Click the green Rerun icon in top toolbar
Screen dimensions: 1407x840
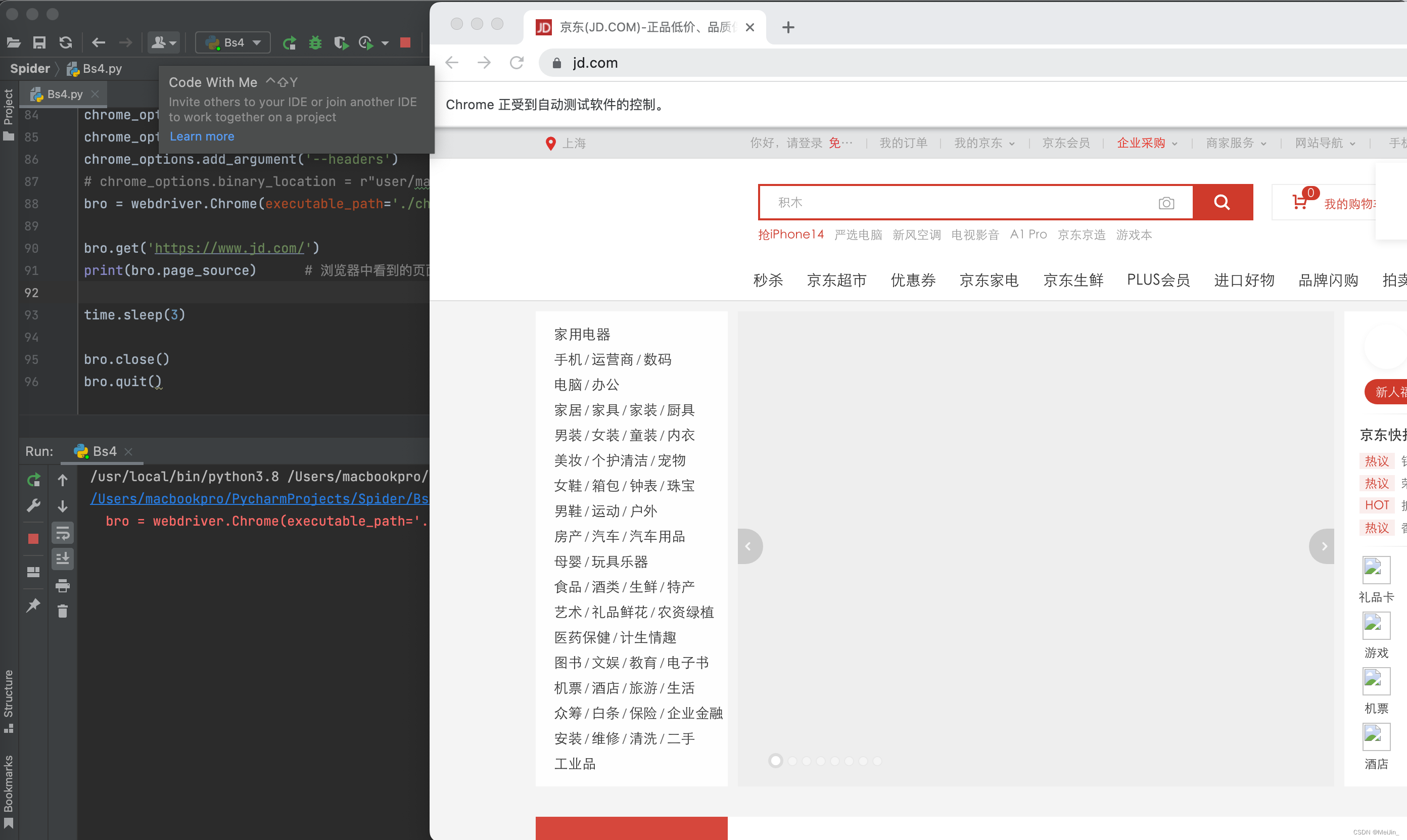coord(290,42)
